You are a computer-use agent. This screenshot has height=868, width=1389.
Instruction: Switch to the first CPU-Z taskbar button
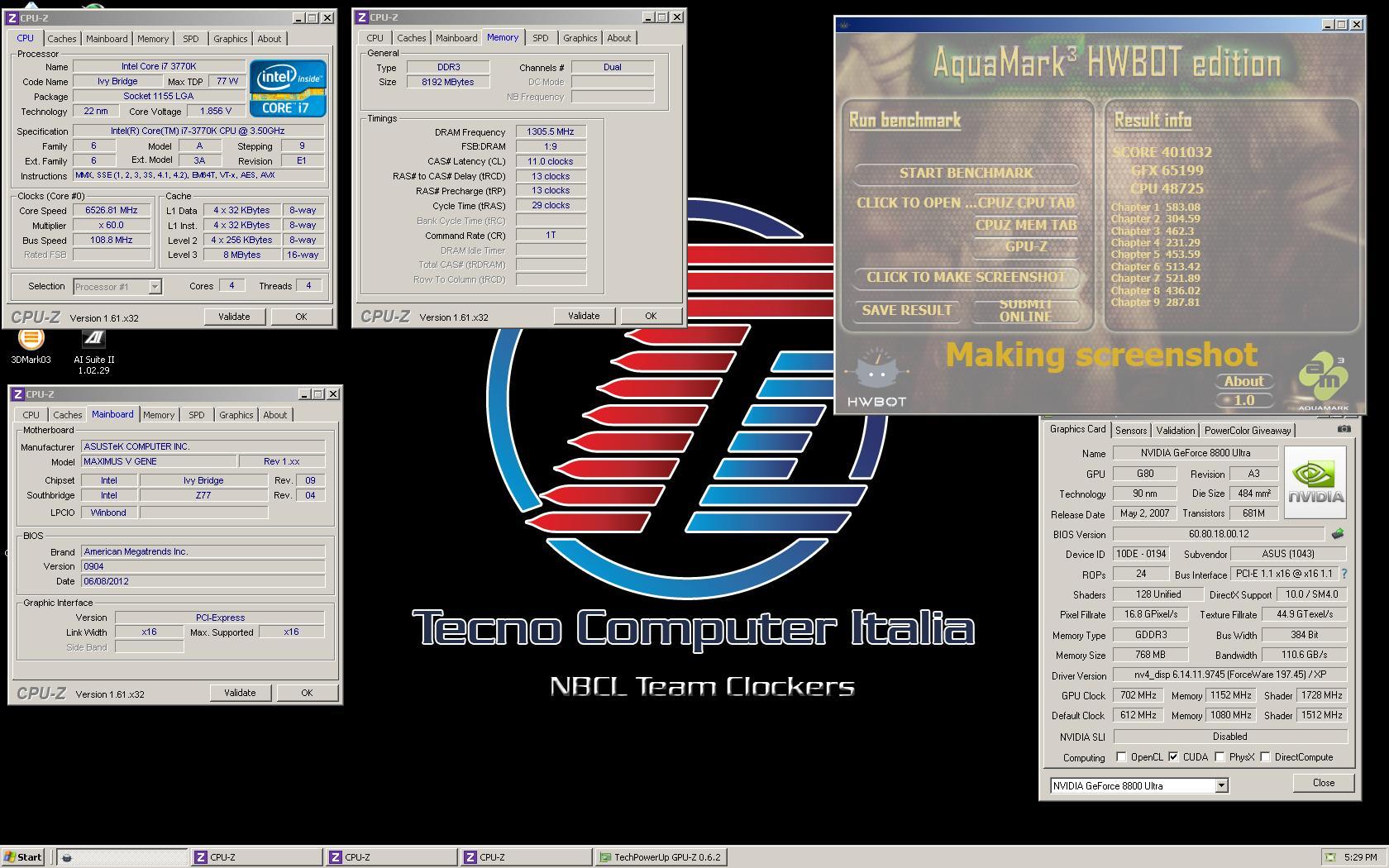(257, 857)
